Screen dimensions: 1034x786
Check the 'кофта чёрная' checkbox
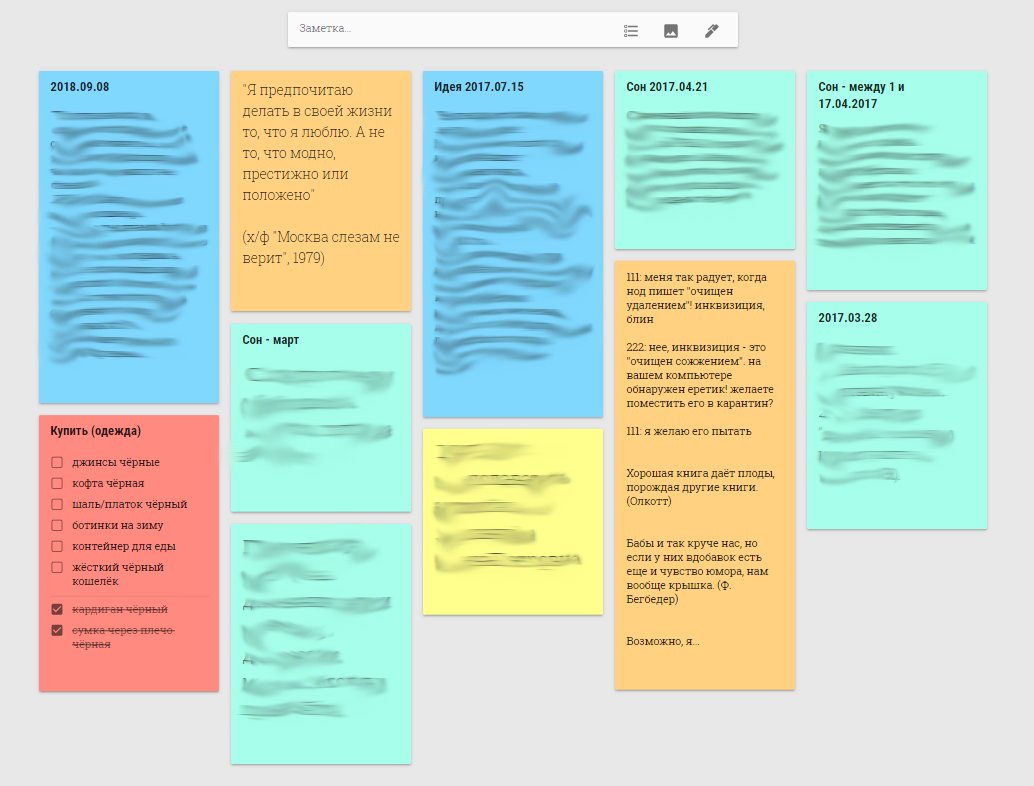57,483
